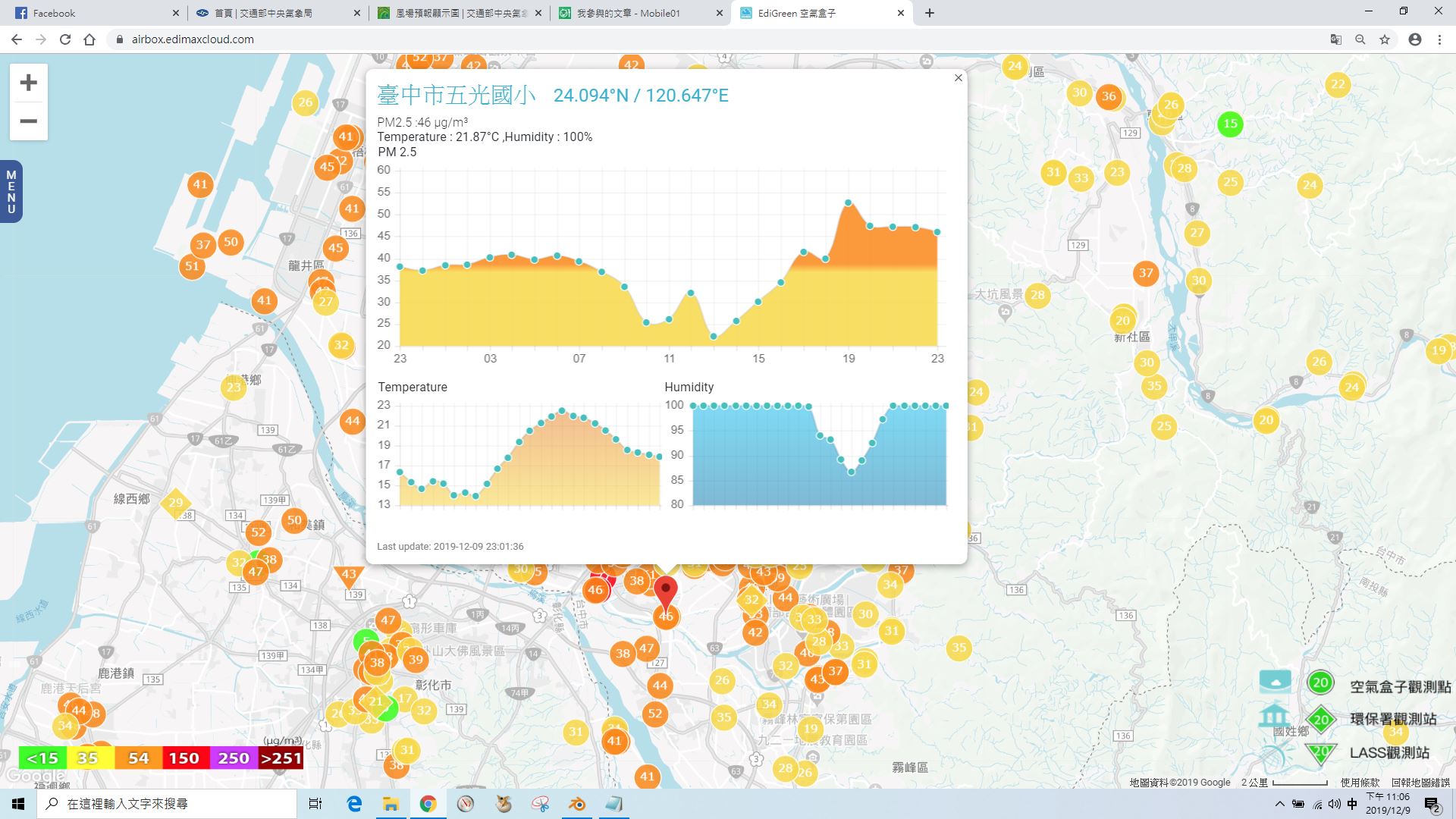Switch to the 我參與的文章 Mobile01 tab
The width and height of the screenshot is (1456, 819).
641,13
